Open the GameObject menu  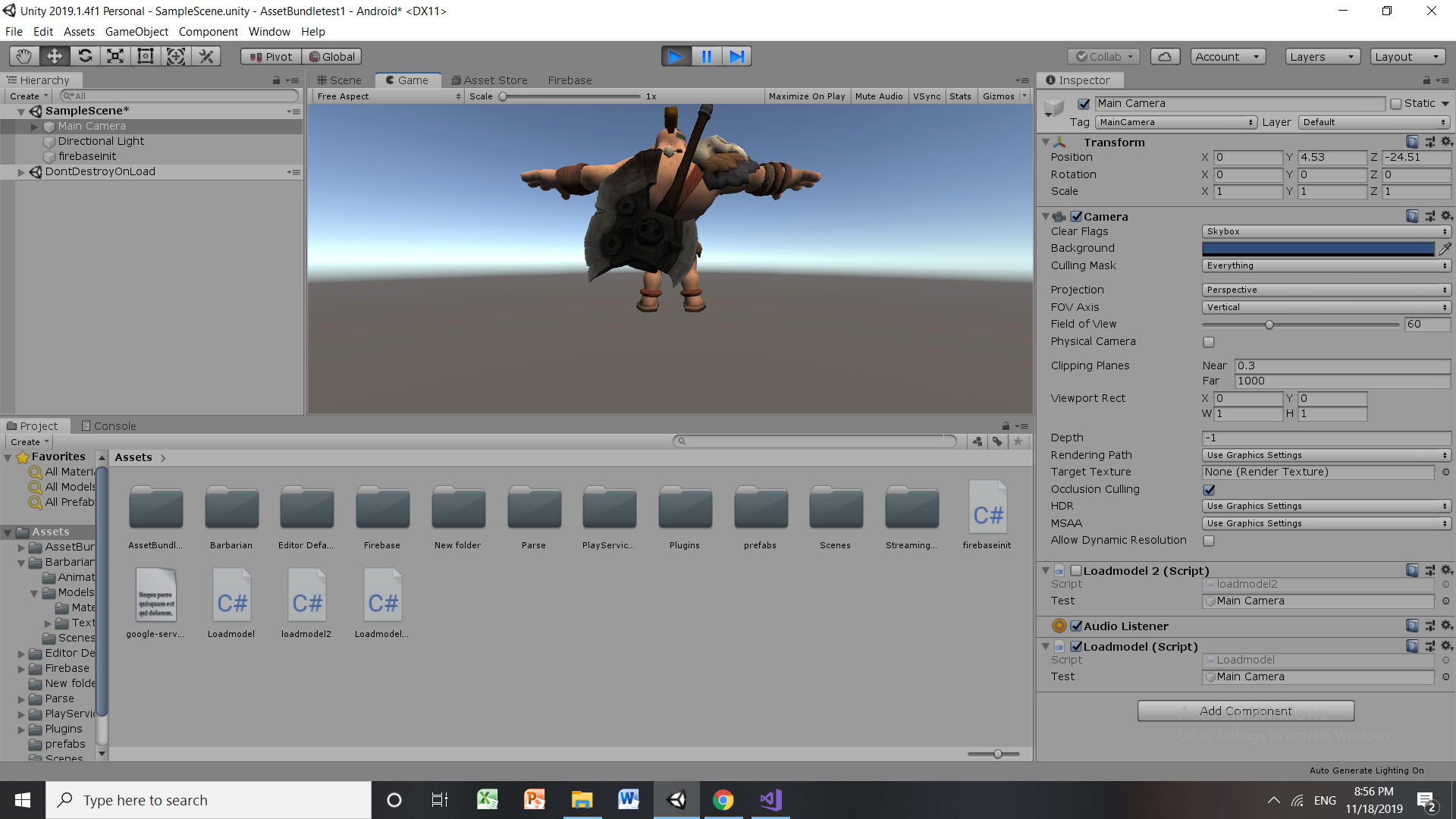136,32
